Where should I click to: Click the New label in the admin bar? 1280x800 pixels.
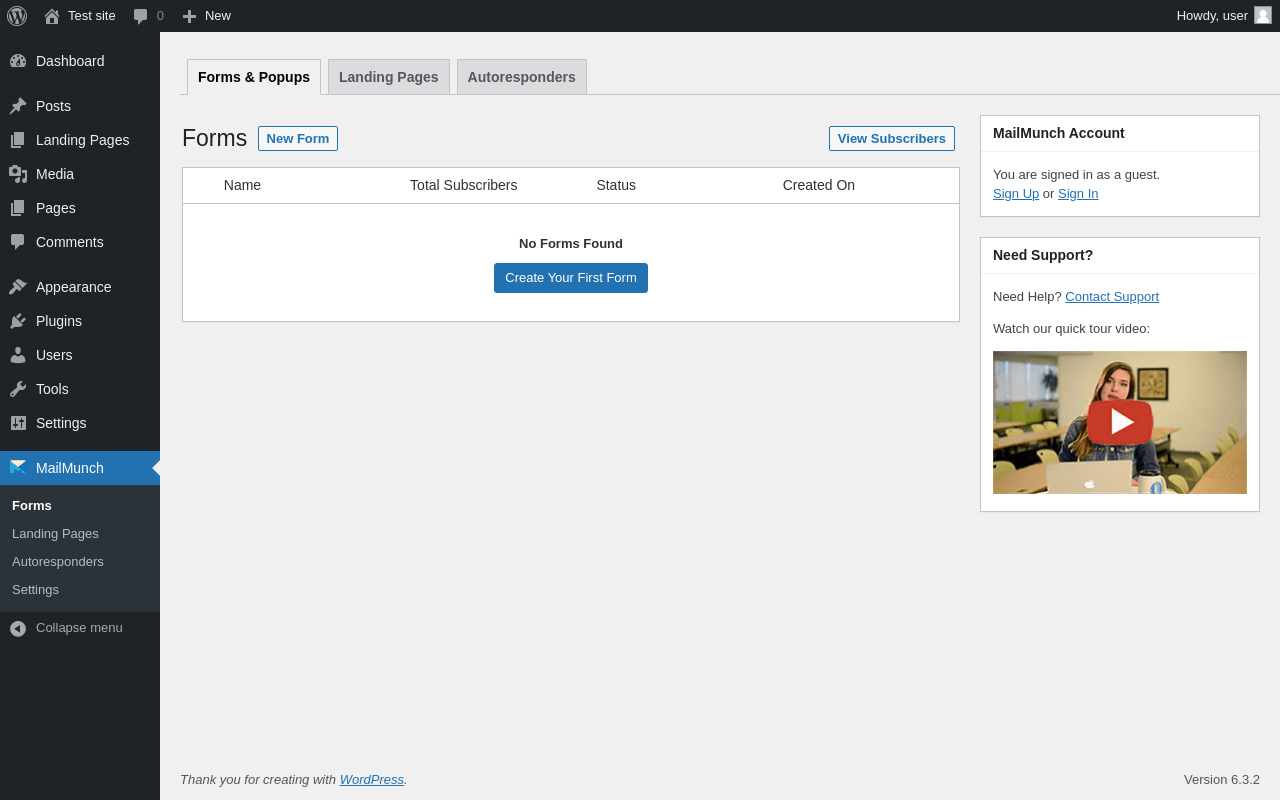point(218,16)
